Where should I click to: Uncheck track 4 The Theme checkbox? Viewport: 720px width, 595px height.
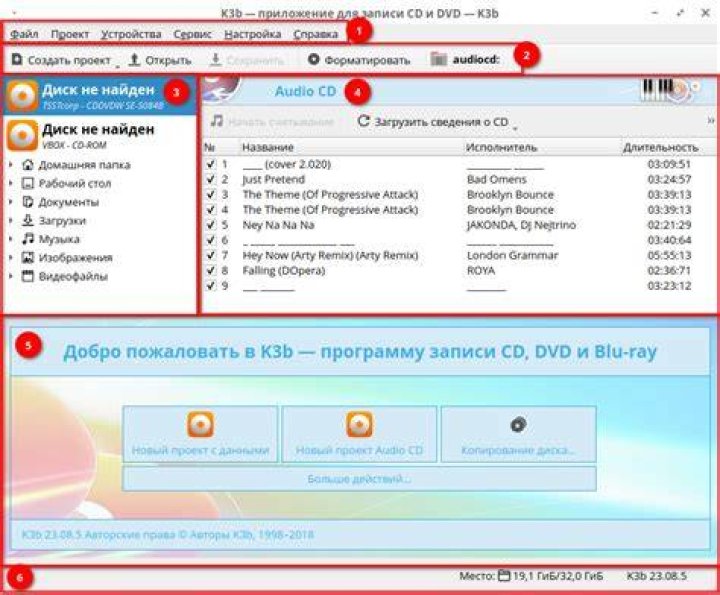210,209
